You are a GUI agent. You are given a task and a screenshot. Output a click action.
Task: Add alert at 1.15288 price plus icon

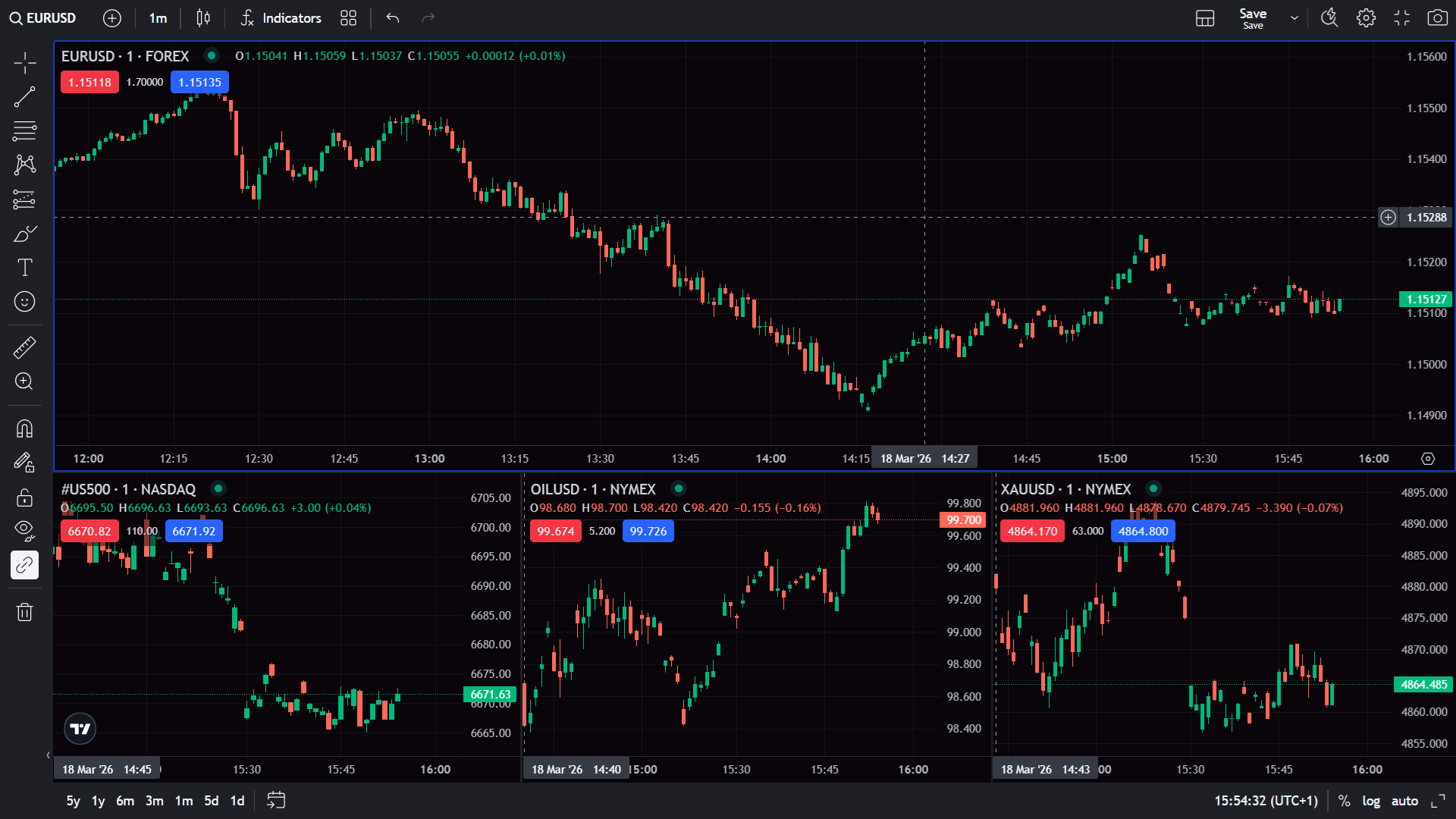1388,218
